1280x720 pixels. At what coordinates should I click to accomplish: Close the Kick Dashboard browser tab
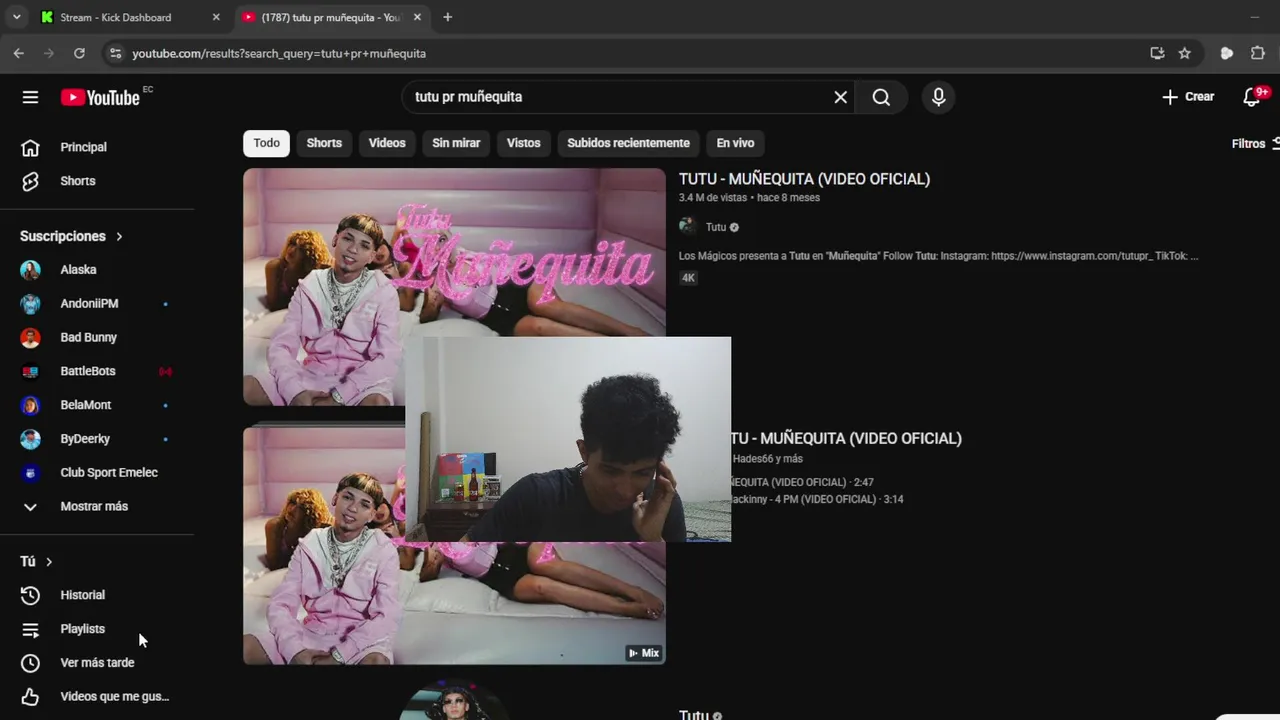click(x=215, y=17)
